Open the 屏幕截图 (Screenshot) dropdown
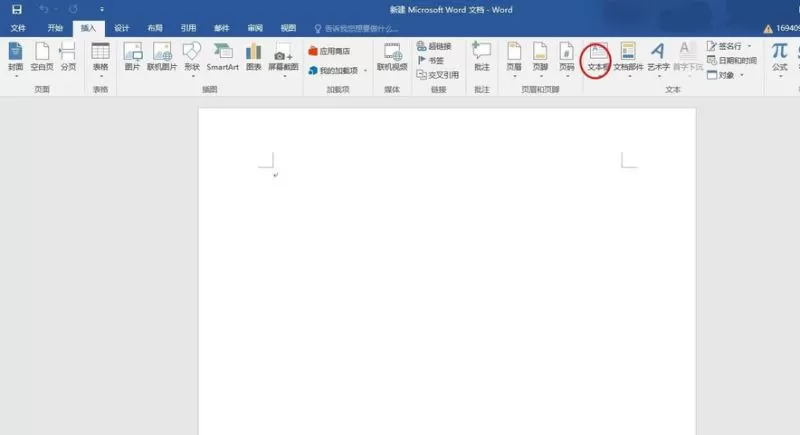 283,60
